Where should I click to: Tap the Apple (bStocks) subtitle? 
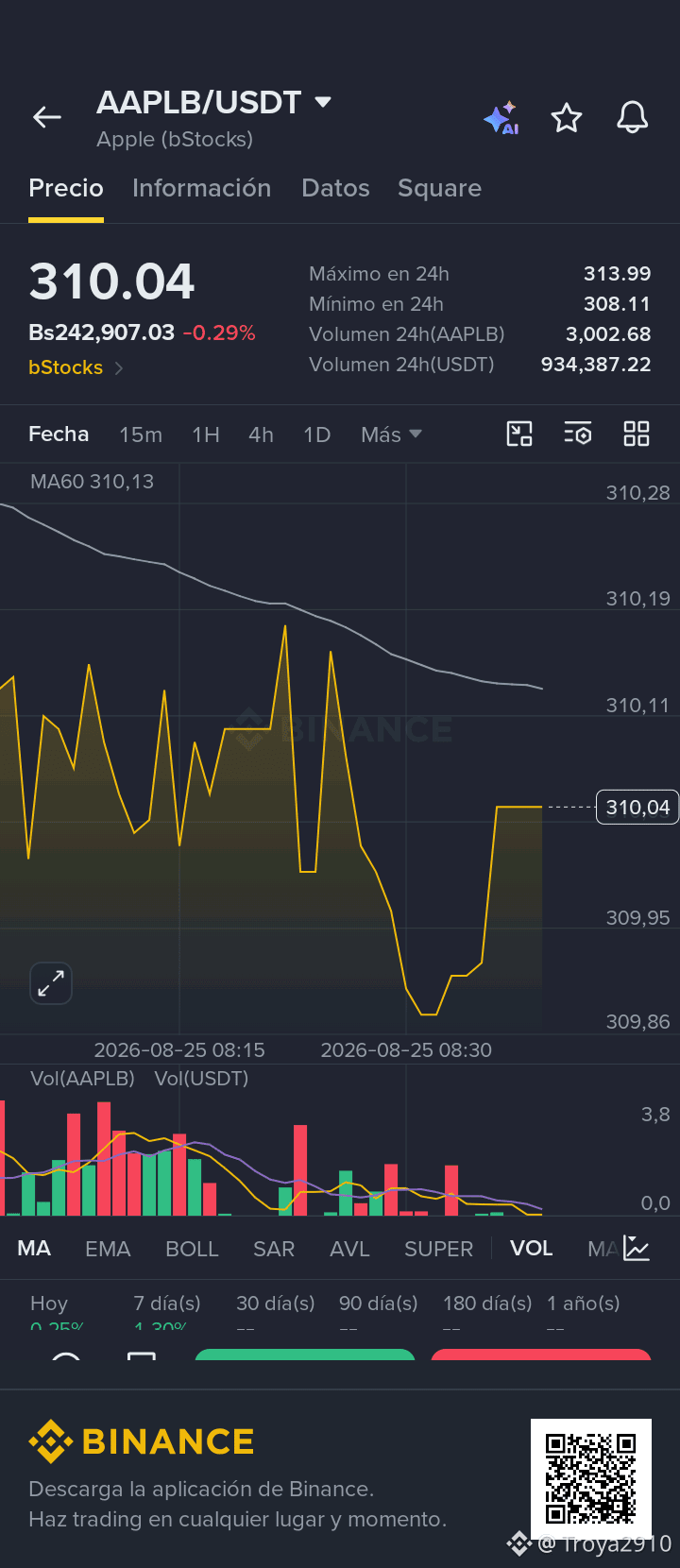(175, 139)
